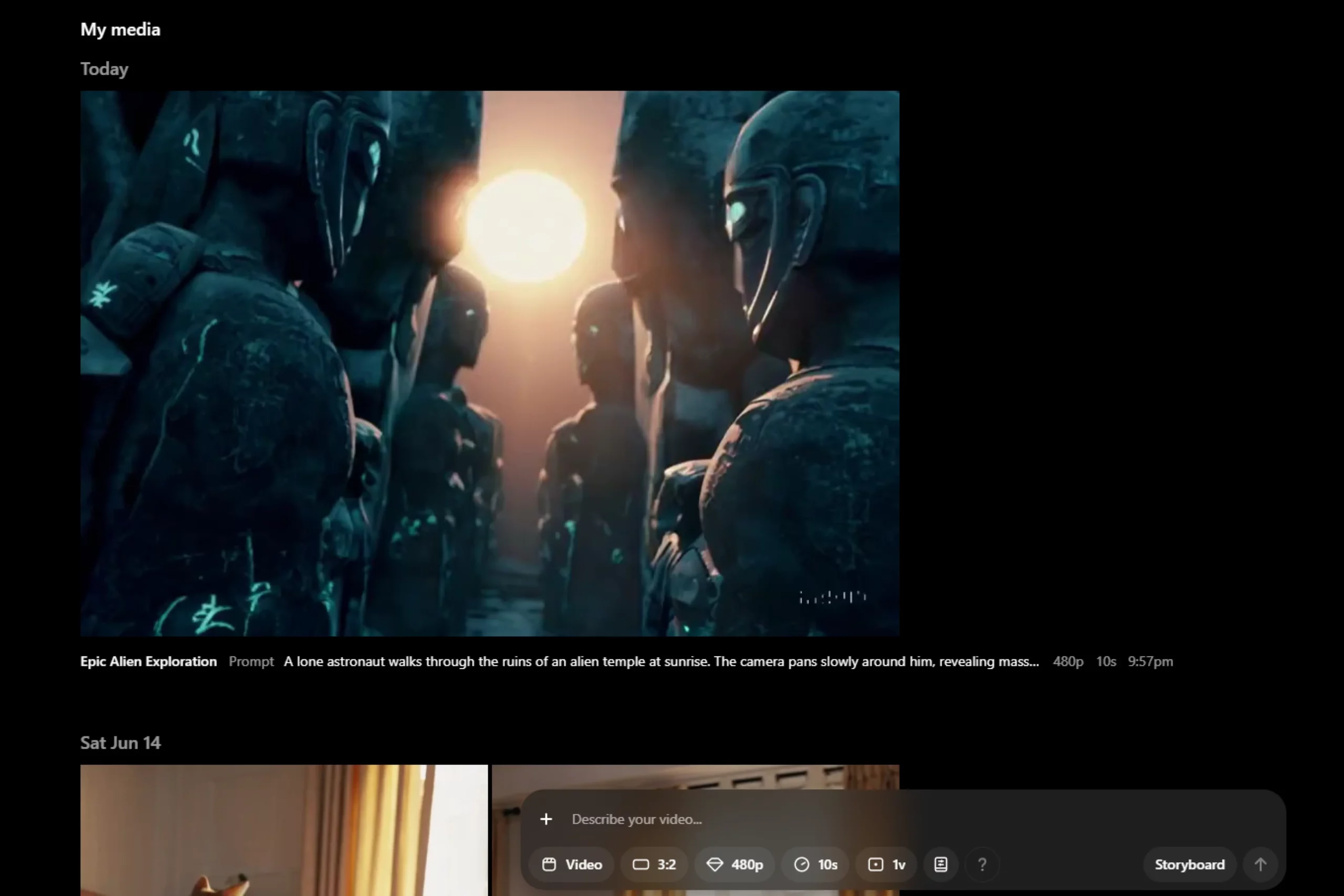1344x896 pixels.
Task: Click the question mark help icon
Action: [982, 864]
